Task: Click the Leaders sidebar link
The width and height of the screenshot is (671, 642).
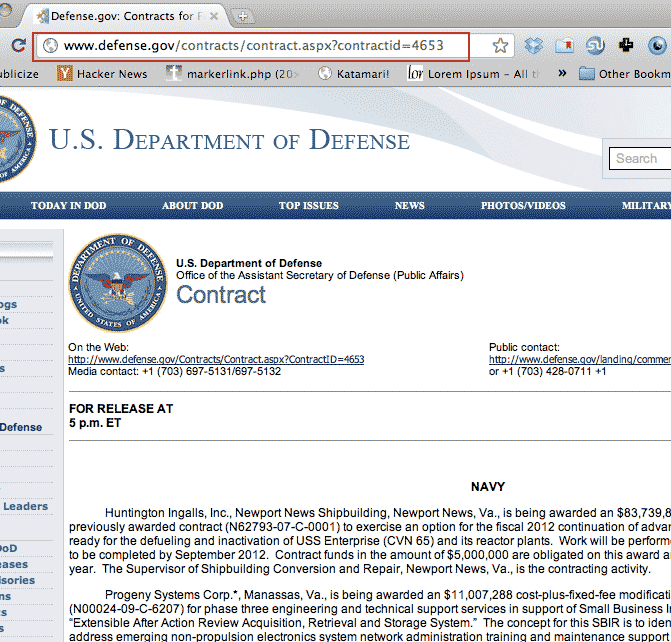Action: [x=26, y=506]
